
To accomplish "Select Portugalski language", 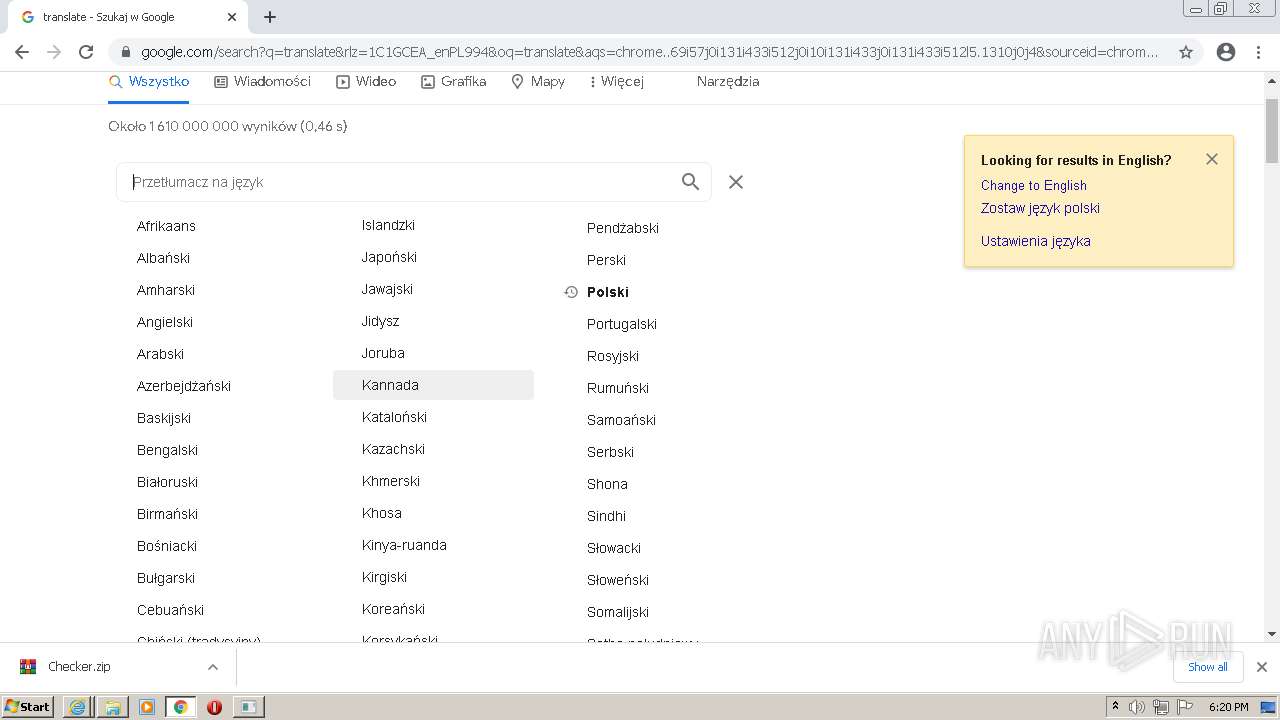I will tap(622, 324).
